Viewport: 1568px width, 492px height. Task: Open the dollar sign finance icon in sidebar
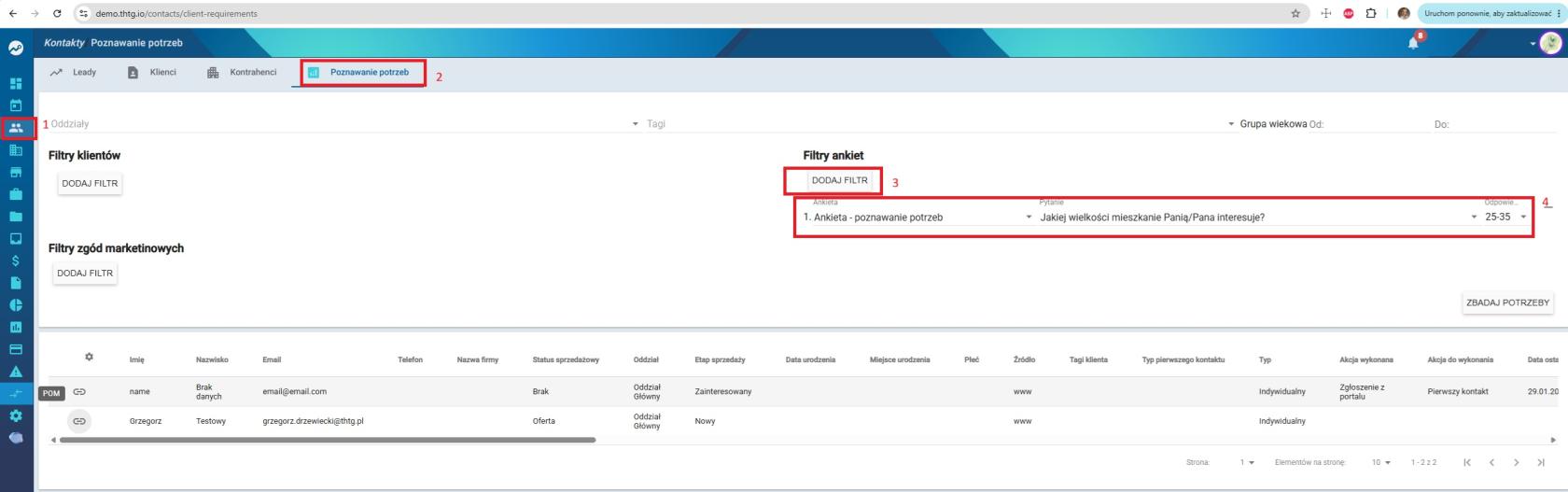coord(16,260)
